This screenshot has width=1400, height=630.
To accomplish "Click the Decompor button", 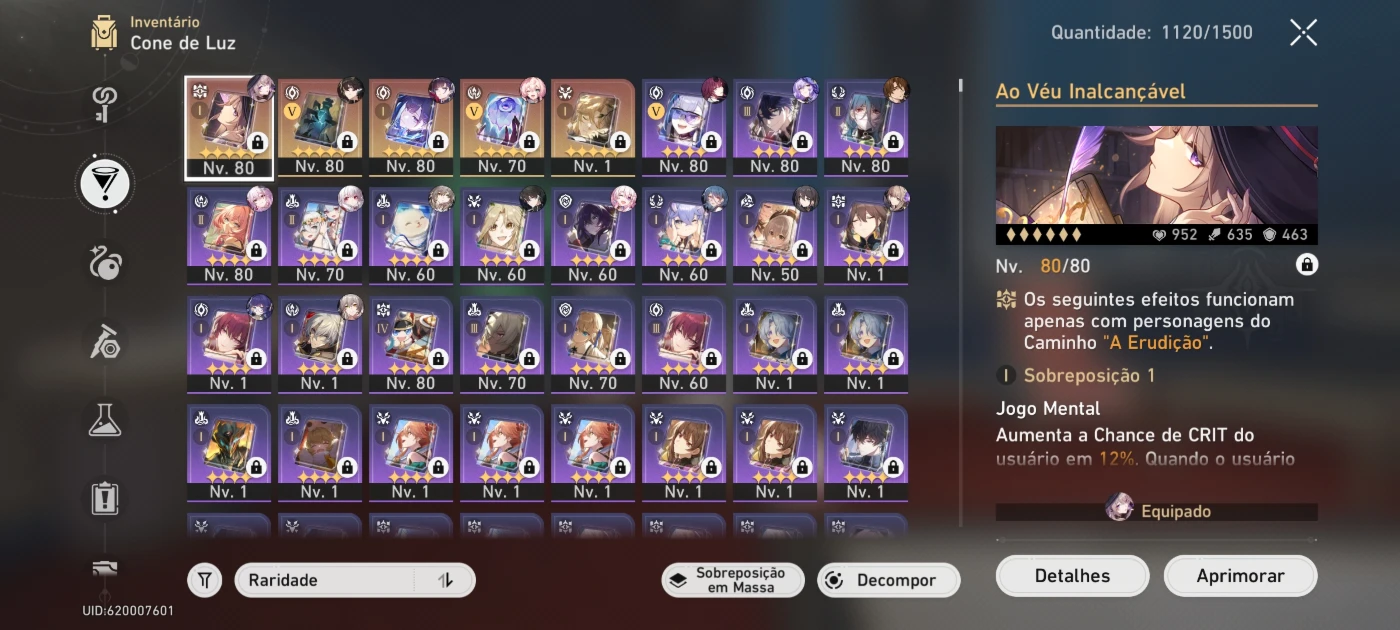I will (888, 580).
